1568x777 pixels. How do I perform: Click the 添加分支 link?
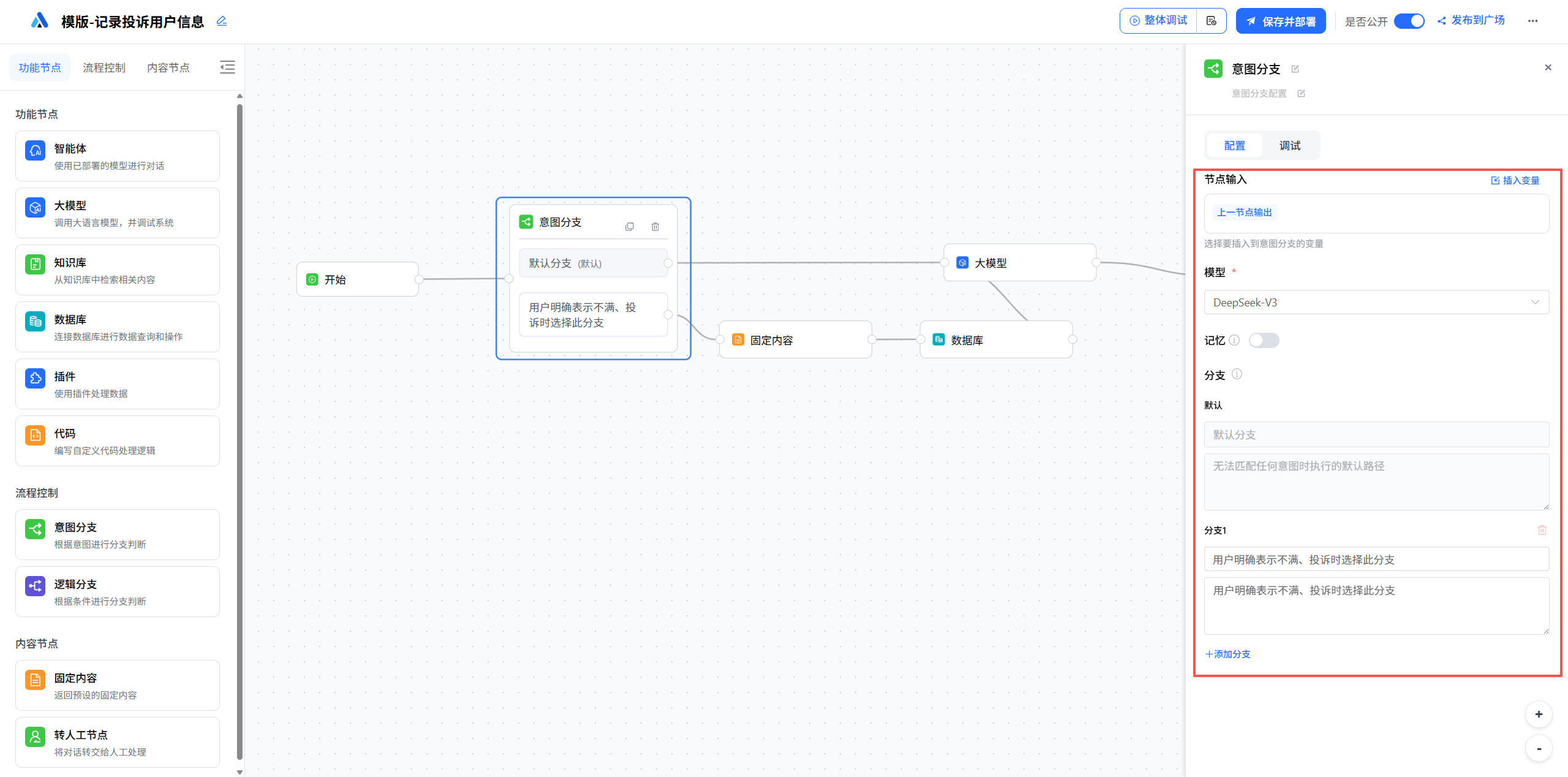[1227, 654]
